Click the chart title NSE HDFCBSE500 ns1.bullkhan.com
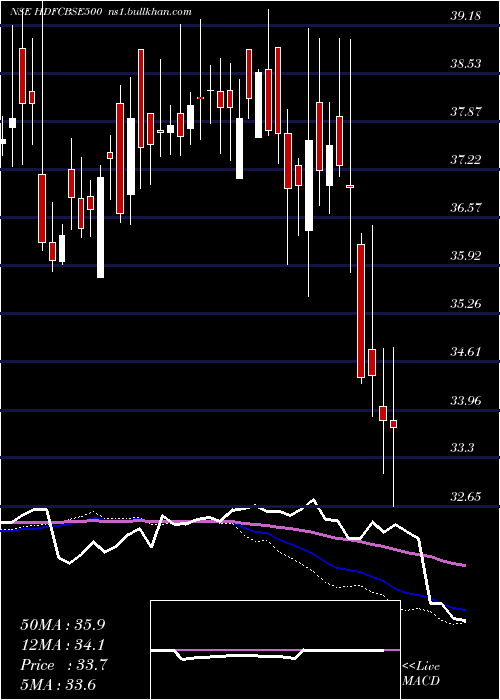 (101, 11)
